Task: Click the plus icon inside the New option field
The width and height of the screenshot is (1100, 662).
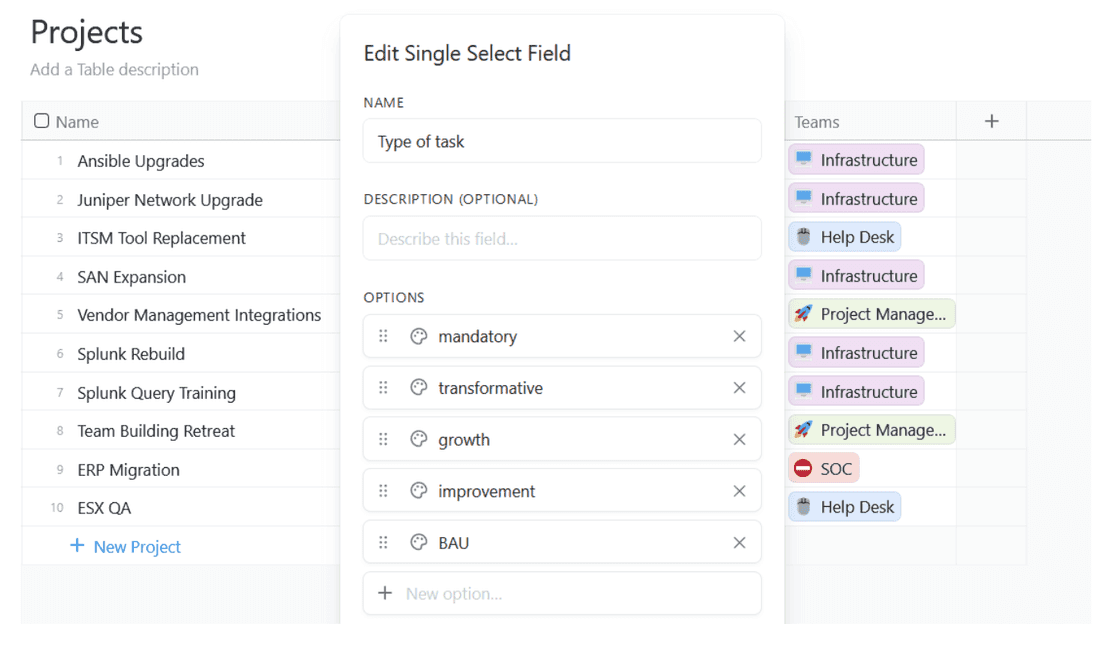Action: pos(385,593)
